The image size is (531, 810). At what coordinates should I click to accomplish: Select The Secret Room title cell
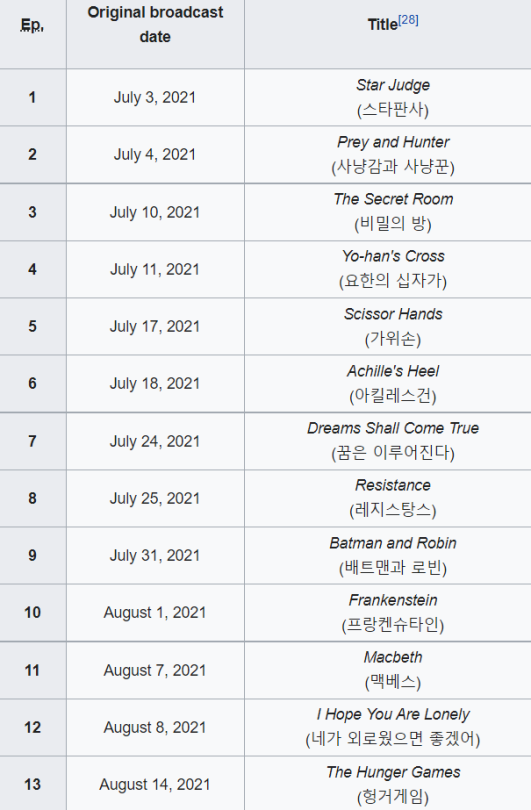pos(387,212)
